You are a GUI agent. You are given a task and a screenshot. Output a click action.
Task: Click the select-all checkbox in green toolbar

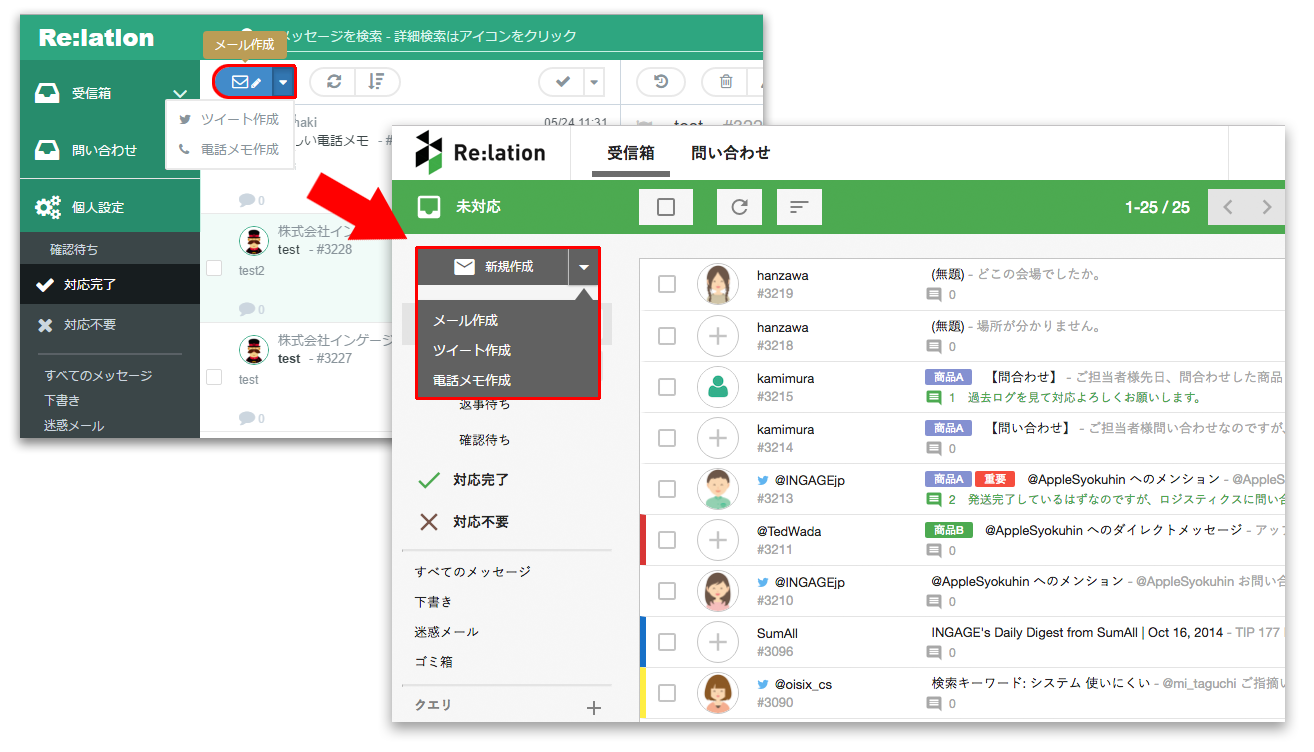[x=666, y=207]
